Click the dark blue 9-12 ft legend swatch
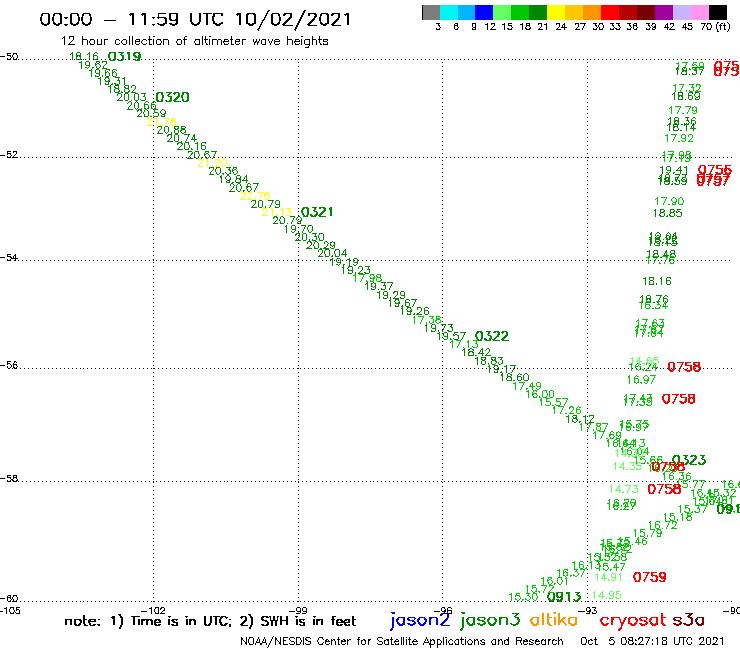740x650 pixels. click(484, 12)
